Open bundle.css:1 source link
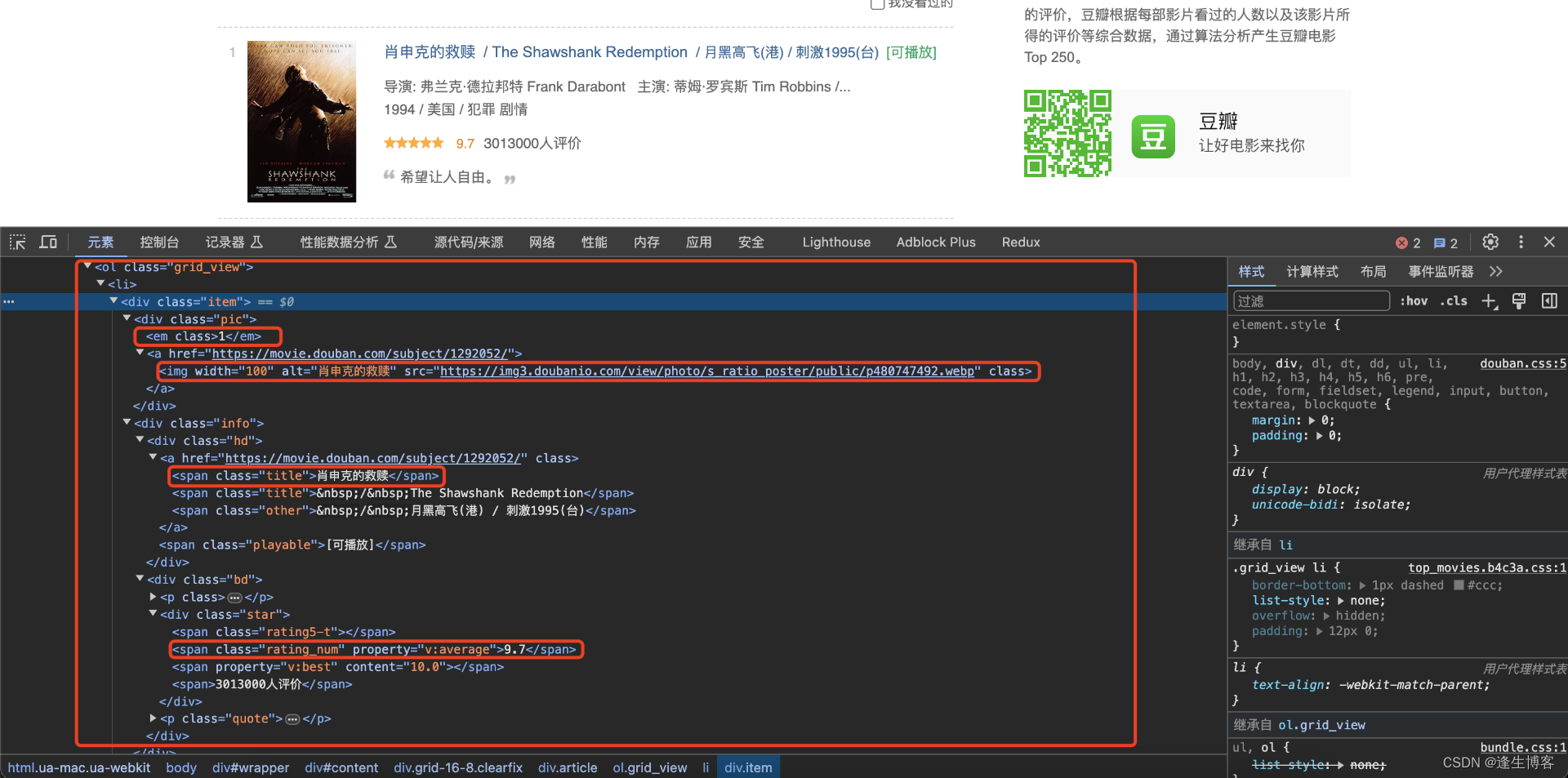1568x778 pixels. [x=1523, y=747]
